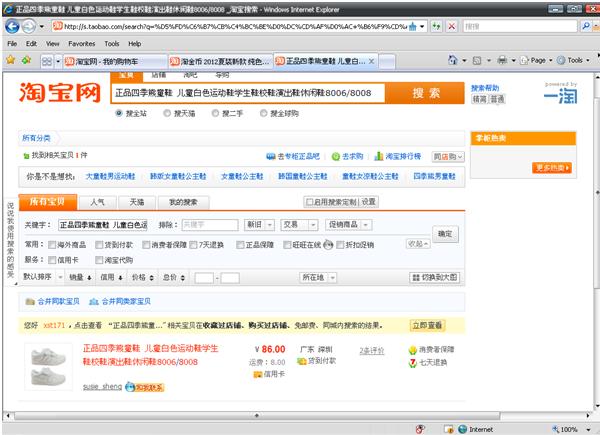Open the File menu
Screen dimensions: 600x435
pos(12,44)
